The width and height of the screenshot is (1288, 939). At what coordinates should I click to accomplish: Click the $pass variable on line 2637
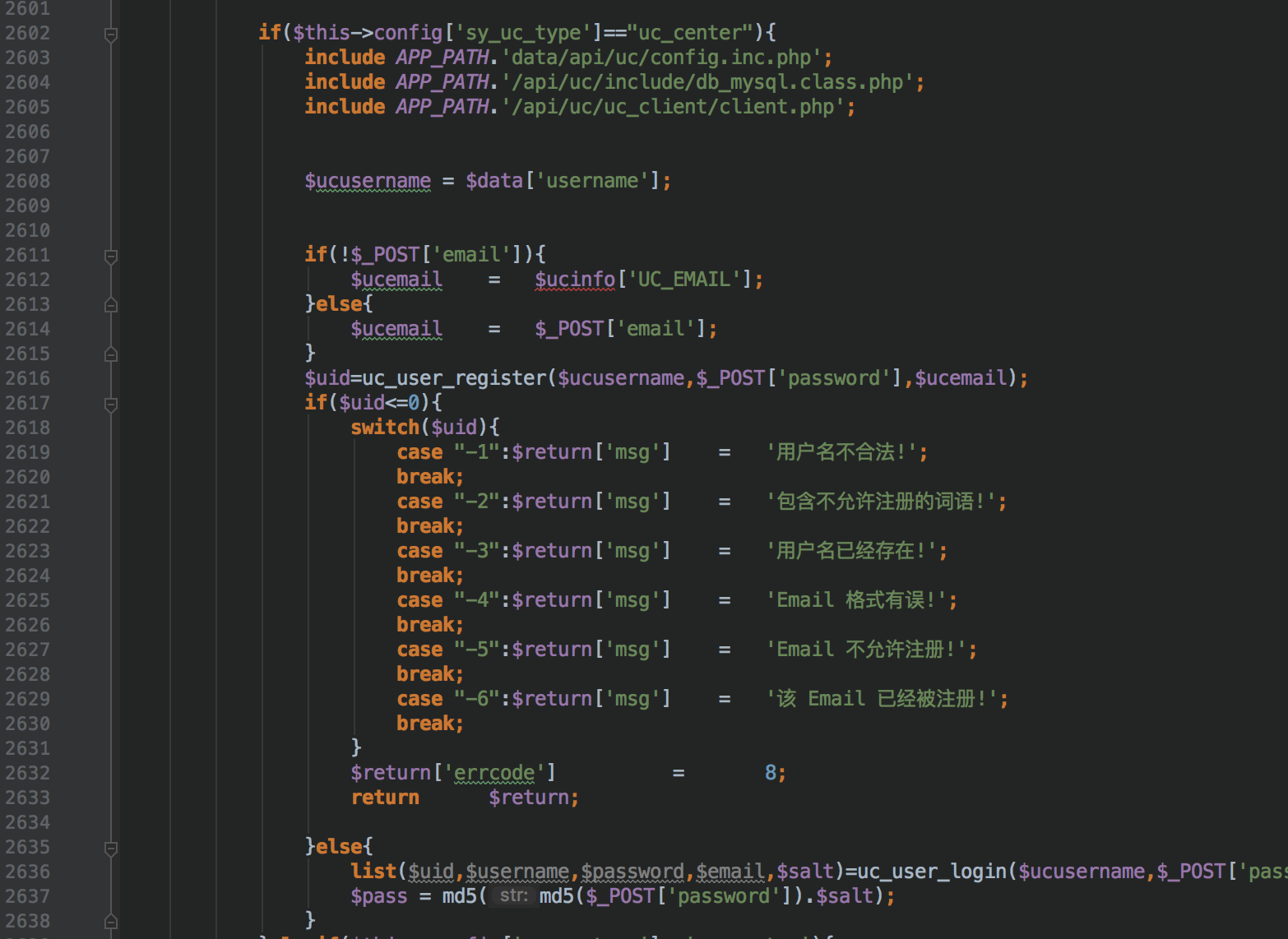379,896
